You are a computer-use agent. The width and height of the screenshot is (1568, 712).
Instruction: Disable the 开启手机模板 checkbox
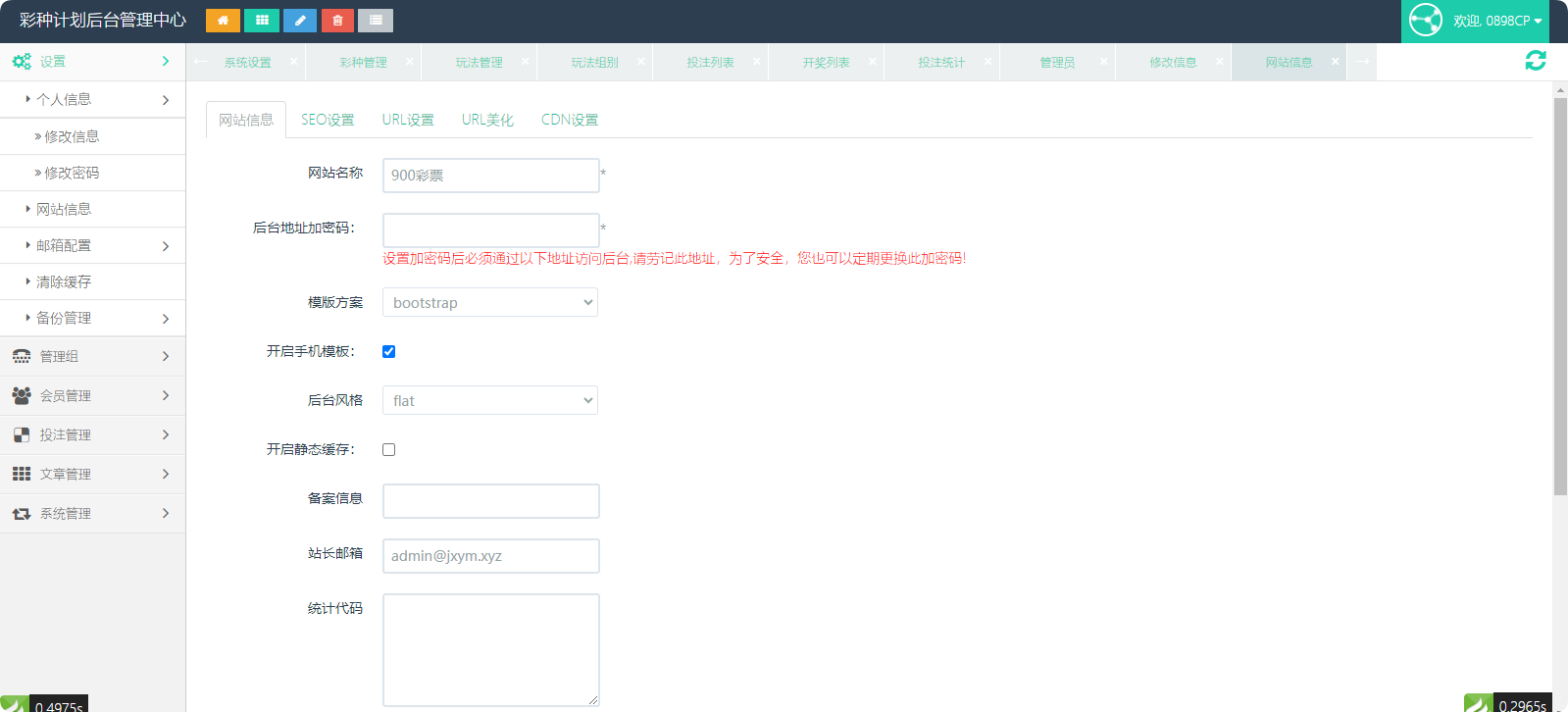389,352
